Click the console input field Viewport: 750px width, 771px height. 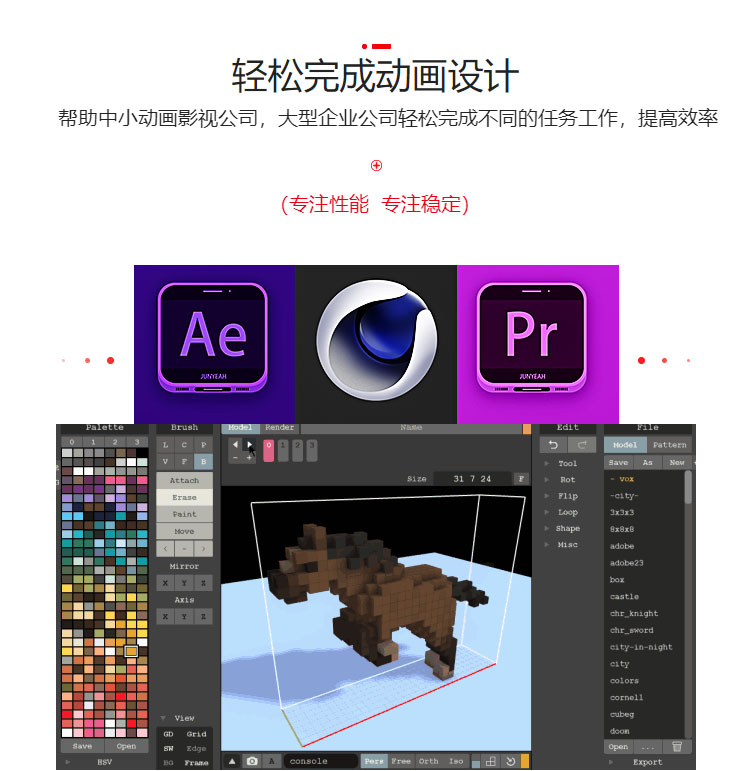pyautogui.click(x=320, y=761)
